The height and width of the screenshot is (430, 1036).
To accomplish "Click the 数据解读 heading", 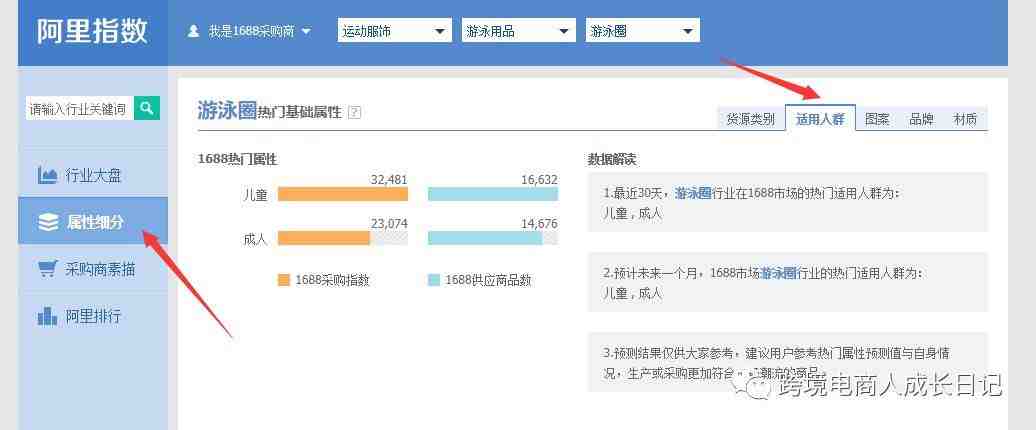I will 612,159.
